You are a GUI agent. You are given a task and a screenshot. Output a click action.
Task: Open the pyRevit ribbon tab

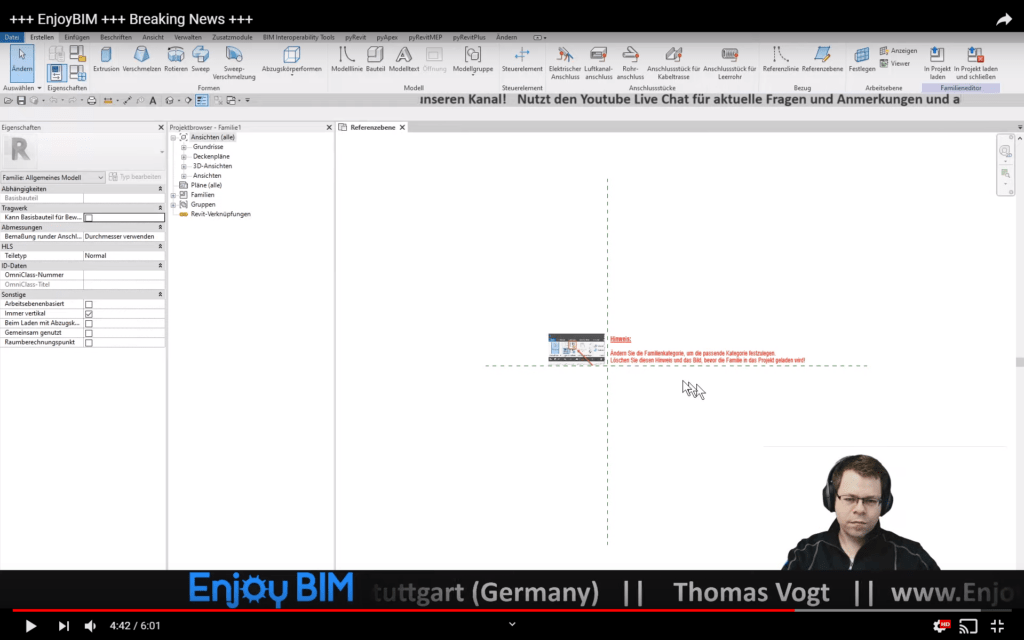[355, 37]
